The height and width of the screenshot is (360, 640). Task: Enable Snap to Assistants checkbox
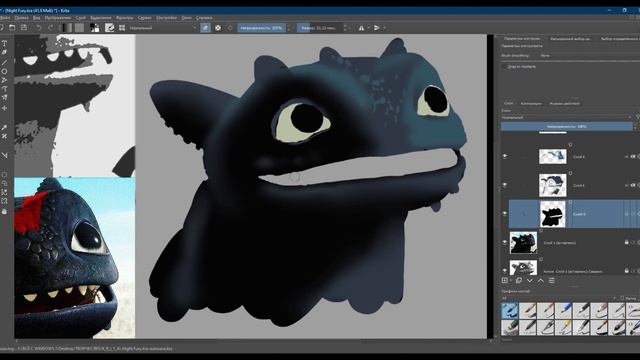[x=504, y=66]
